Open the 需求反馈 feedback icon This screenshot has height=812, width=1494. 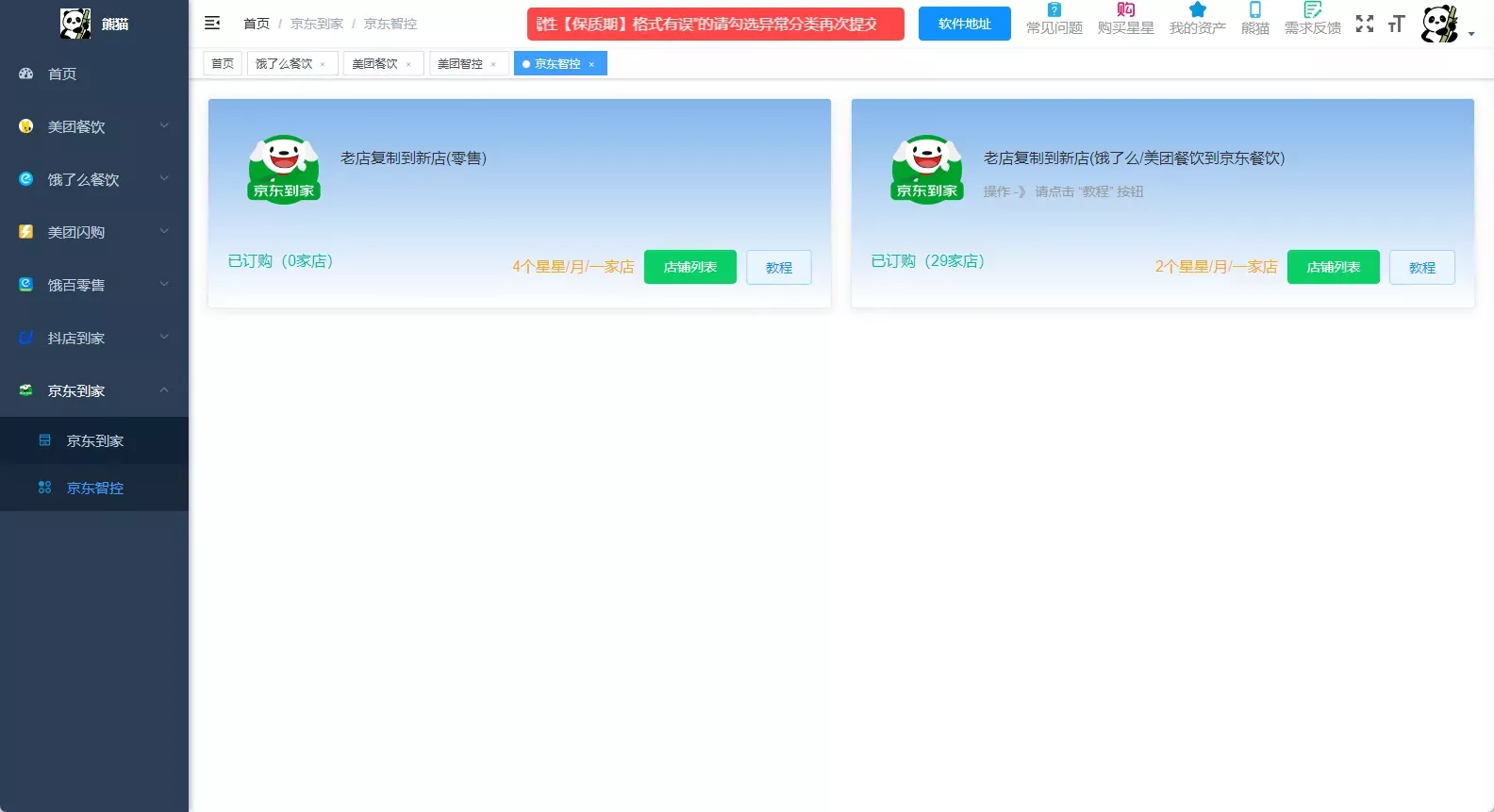click(x=1312, y=9)
